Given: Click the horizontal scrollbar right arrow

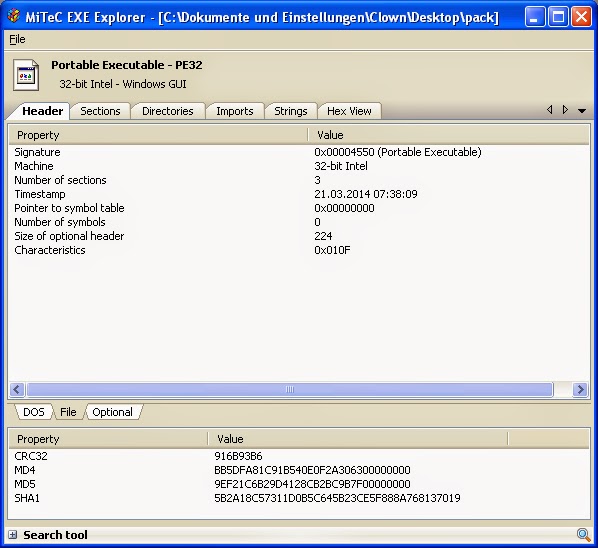Looking at the screenshot, I should (x=580, y=389).
